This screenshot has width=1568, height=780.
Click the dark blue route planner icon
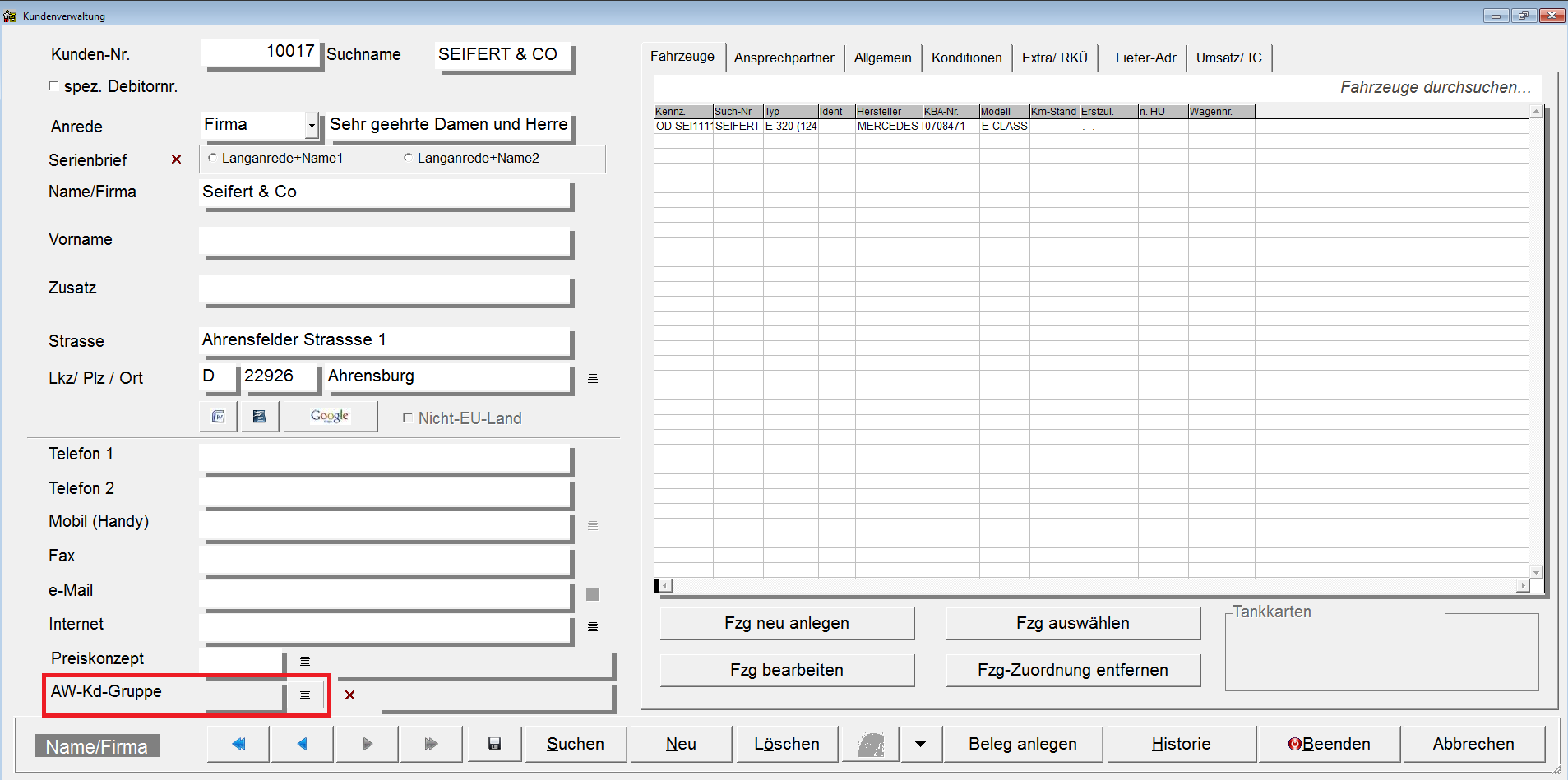(259, 417)
